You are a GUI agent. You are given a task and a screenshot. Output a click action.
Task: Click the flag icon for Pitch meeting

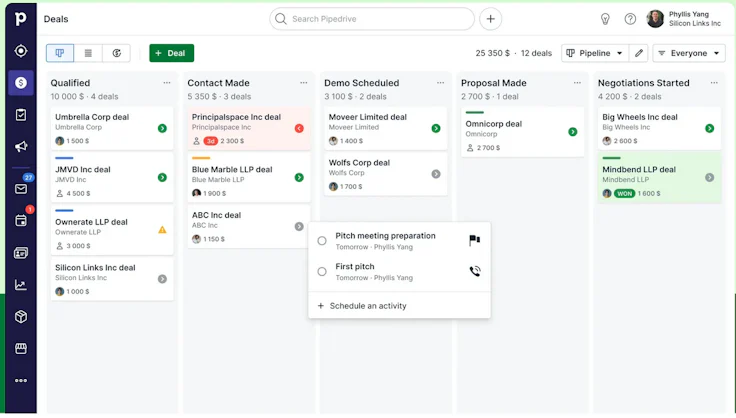click(x=475, y=240)
